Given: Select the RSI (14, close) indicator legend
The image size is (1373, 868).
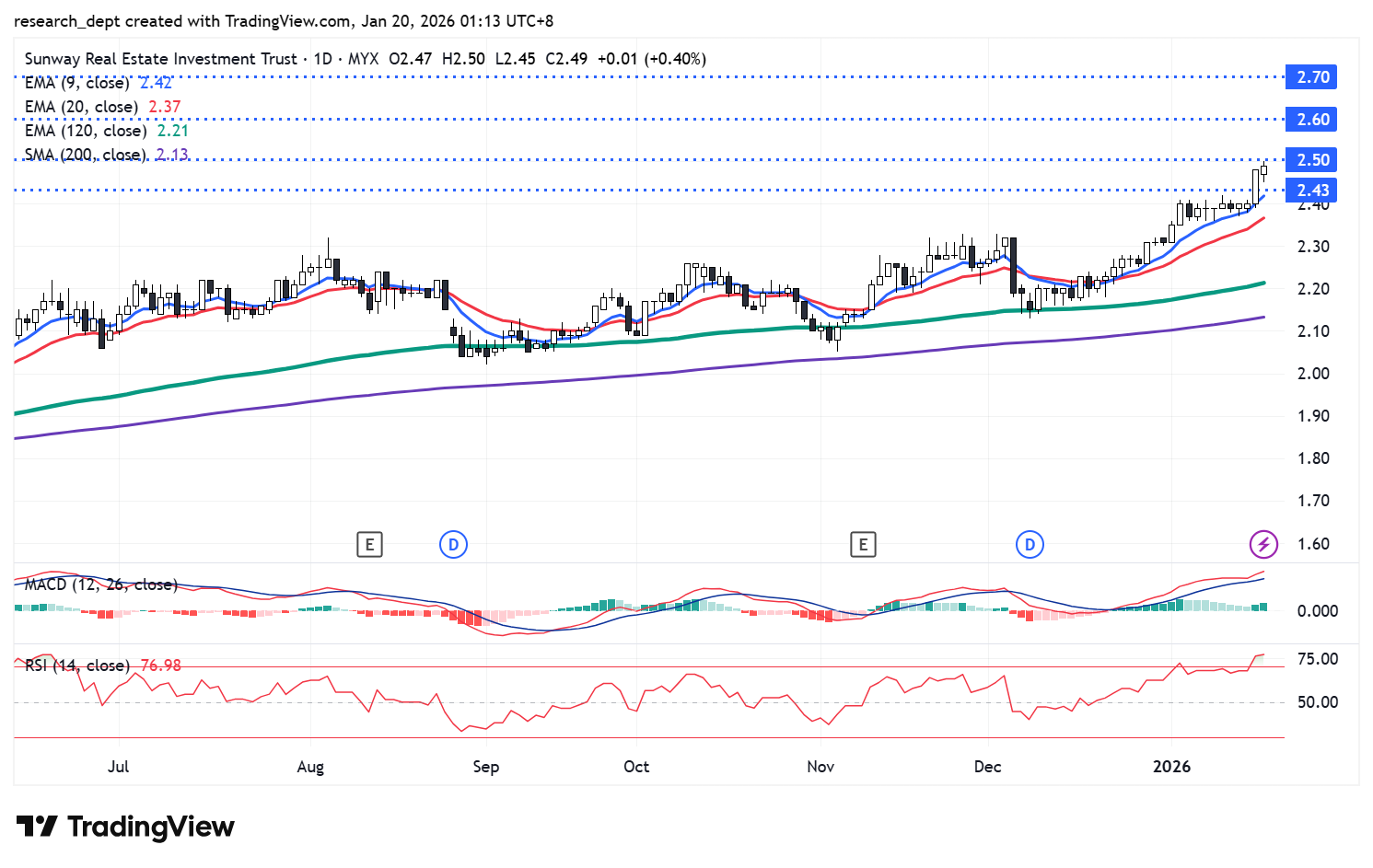Looking at the screenshot, I should 77,665.
